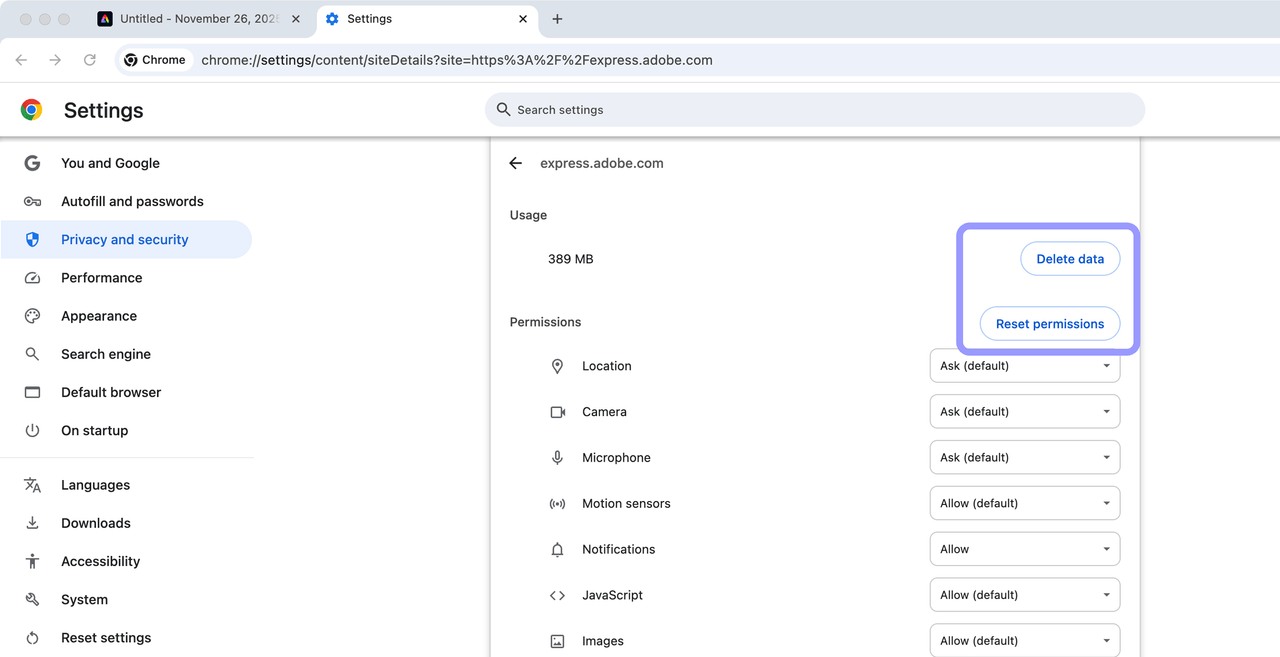The width and height of the screenshot is (1280, 657).
Task: Open the Location permission dropdown
Action: coord(1024,366)
